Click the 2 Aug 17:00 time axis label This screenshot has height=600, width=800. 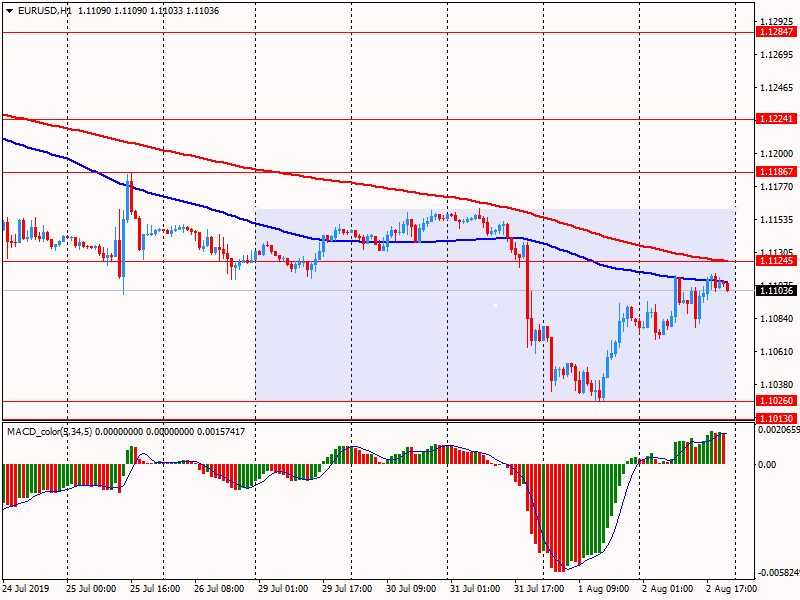click(732, 589)
